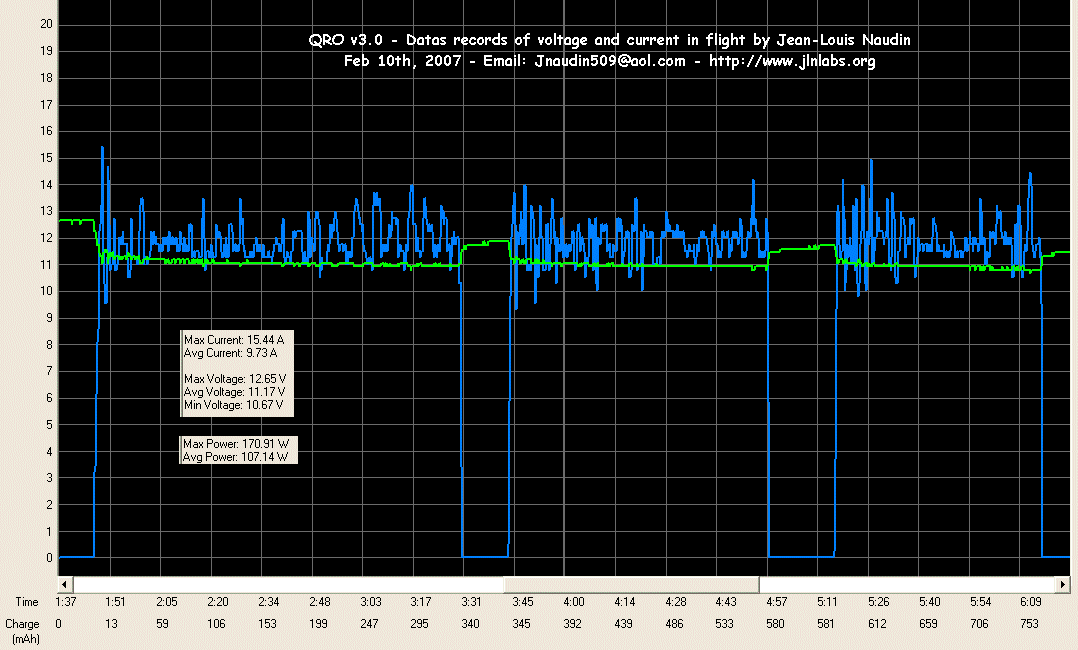Click the Jnaudin509@aol.com email text
The image size is (1078, 650).
click(610, 61)
